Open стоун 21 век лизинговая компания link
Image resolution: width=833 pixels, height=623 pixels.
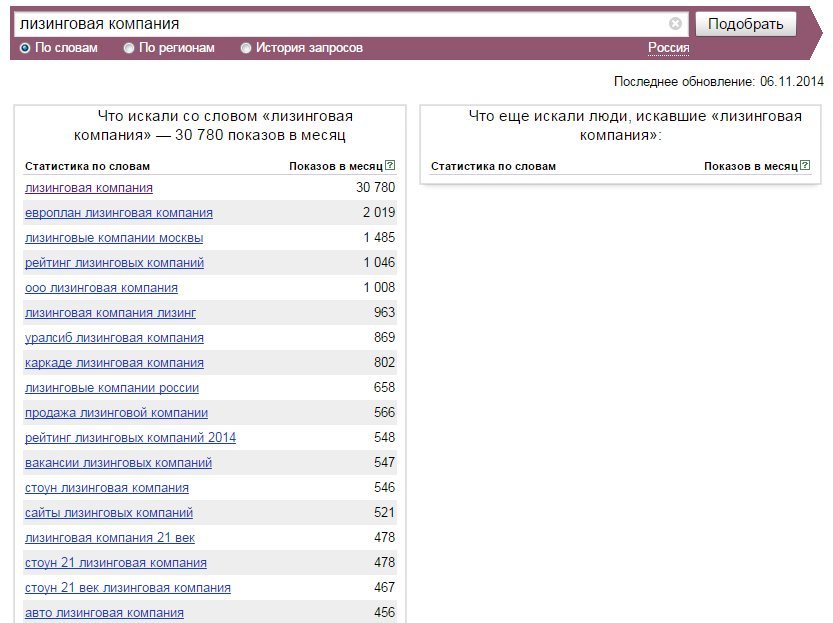(x=128, y=587)
